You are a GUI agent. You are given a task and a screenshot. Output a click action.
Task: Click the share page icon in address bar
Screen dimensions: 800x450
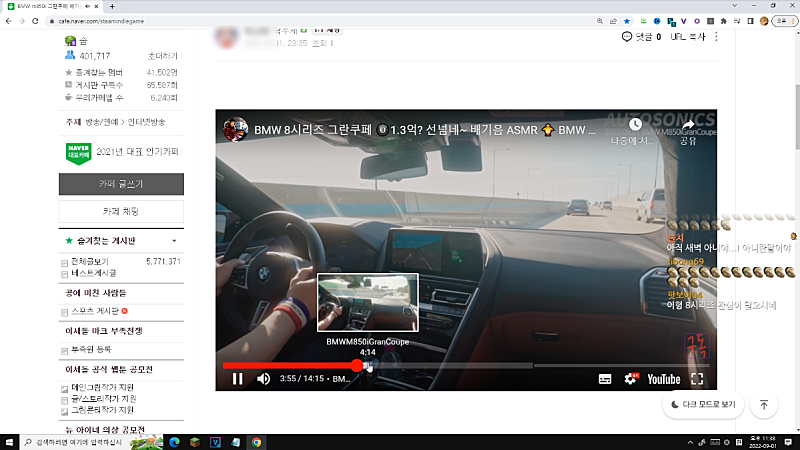(613, 21)
